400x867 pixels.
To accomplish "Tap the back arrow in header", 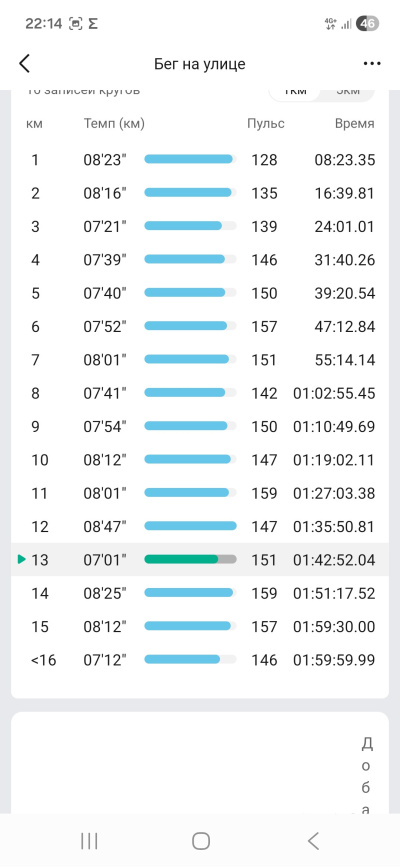I will pos(24,64).
